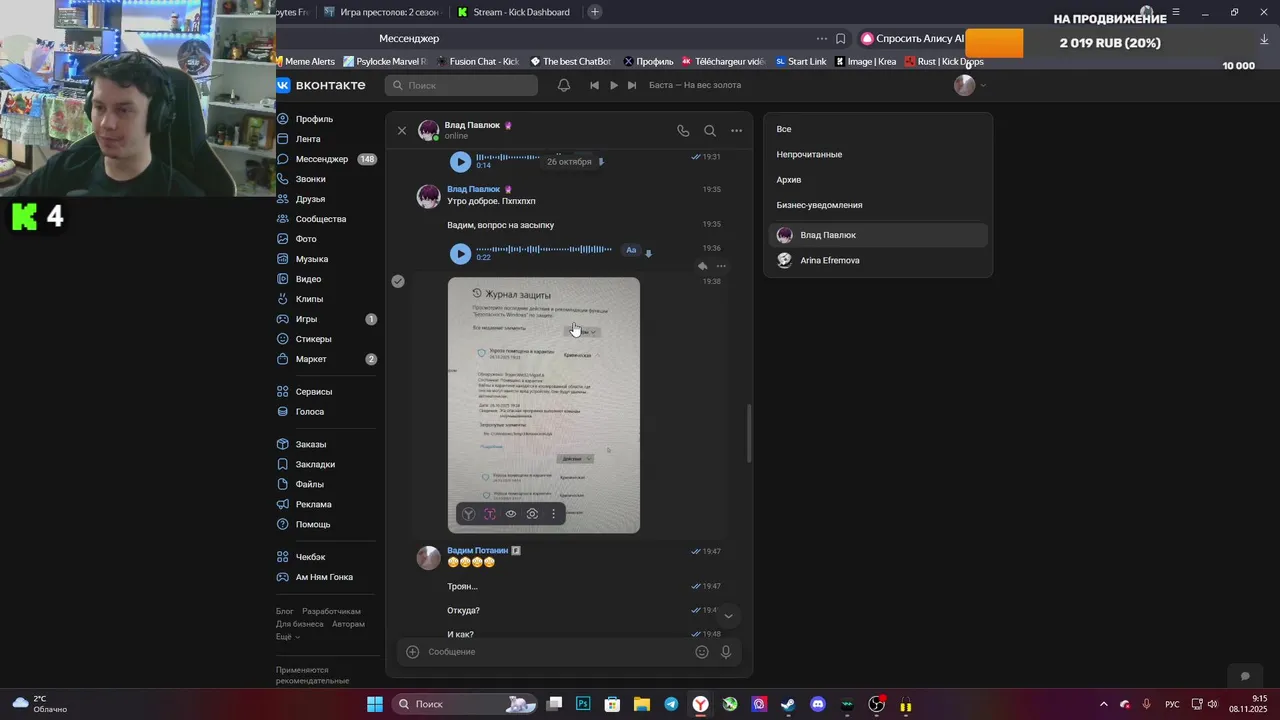The width and height of the screenshot is (1280, 720).
Task: Open Спросить Алису AI button
Action: tap(913, 39)
